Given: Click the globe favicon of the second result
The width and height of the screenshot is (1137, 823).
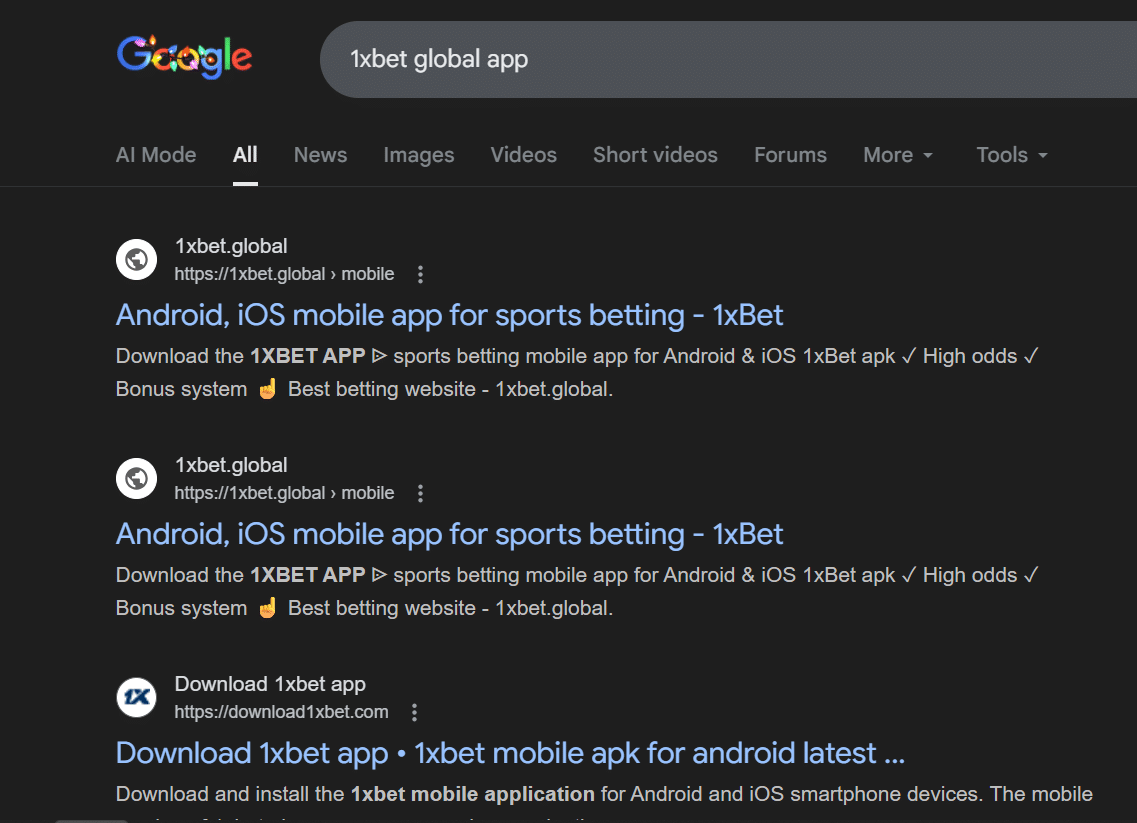Looking at the screenshot, I should click(137, 479).
